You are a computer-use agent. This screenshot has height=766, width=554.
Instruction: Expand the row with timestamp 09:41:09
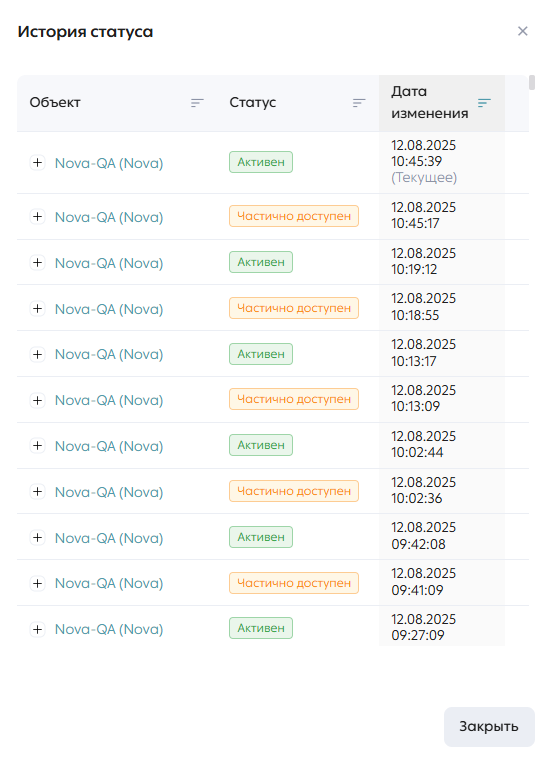(38, 583)
